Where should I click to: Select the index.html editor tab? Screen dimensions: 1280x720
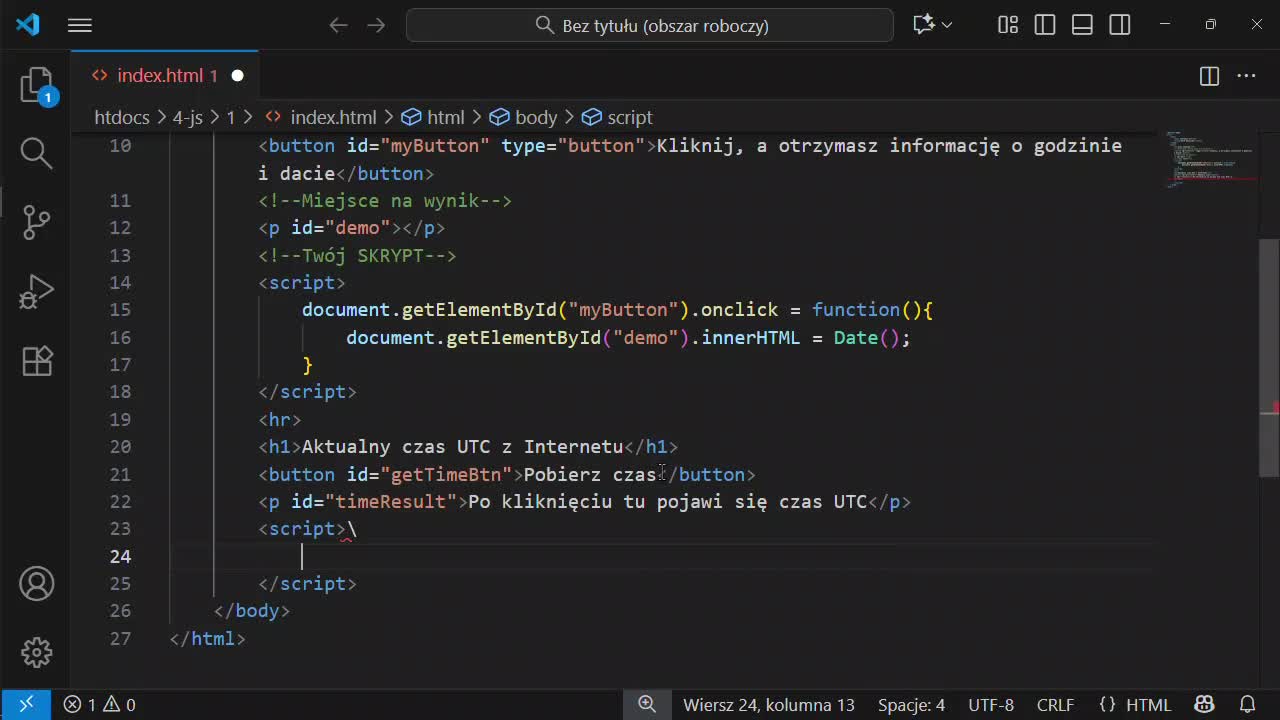click(160, 76)
